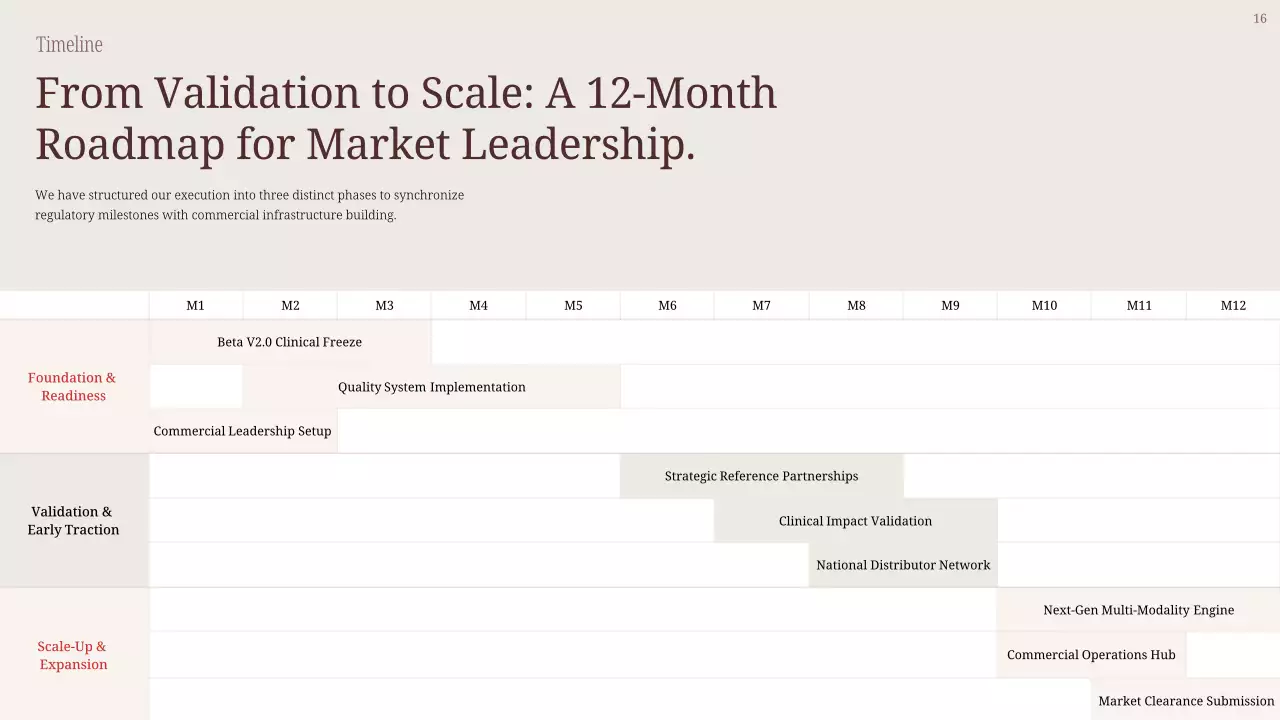This screenshot has height=720, width=1280.
Task: Select the Quality System Implementation bar
Action: [431, 387]
